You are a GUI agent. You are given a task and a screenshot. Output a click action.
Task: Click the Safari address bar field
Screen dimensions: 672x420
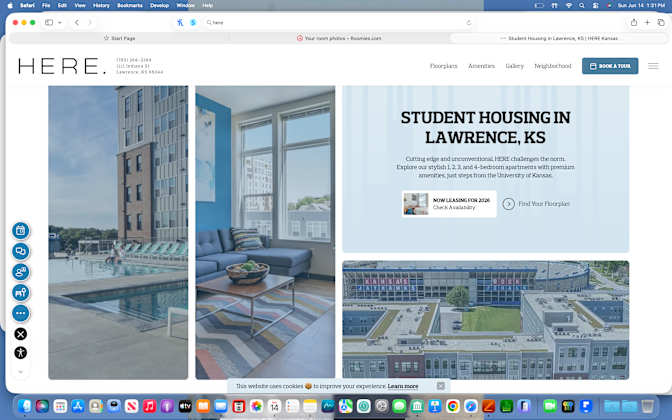pos(339,22)
